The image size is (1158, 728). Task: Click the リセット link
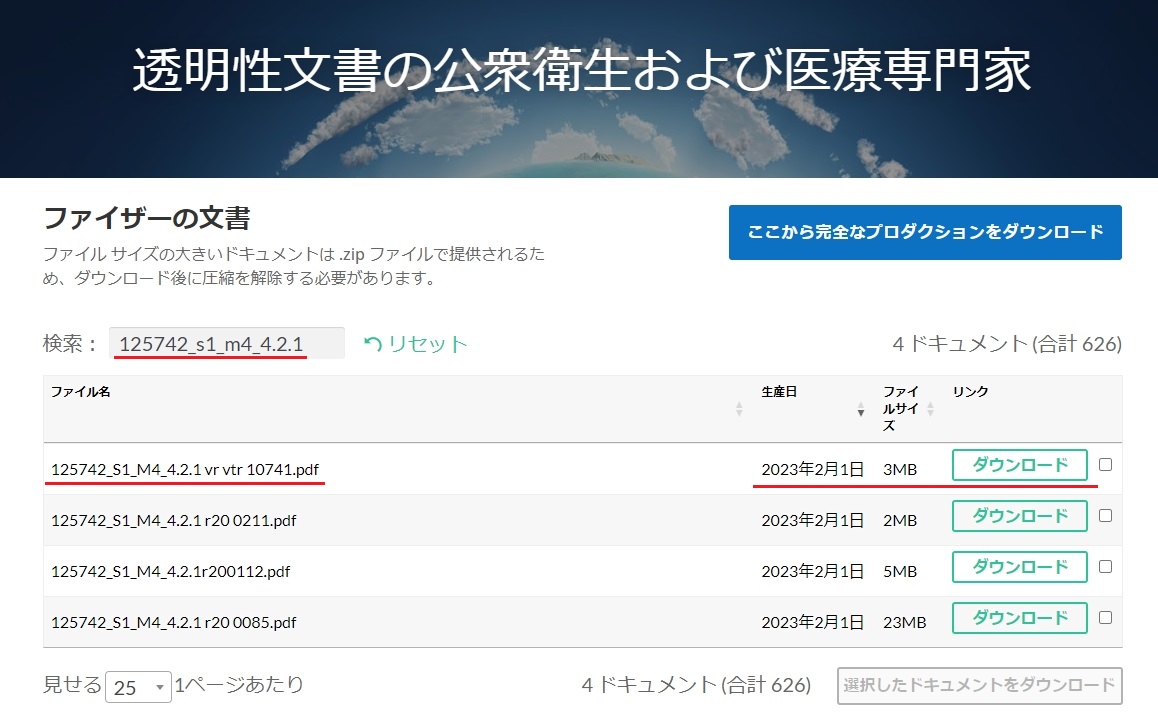[x=428, y=344]
